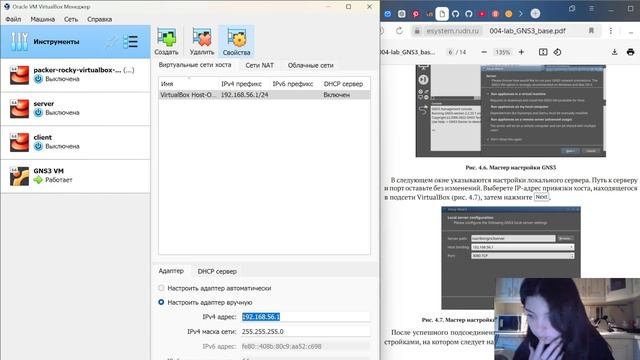This screenshot has width=640, height=360.
Task: Click the 135% zoom level field
Action: point(502,52)
